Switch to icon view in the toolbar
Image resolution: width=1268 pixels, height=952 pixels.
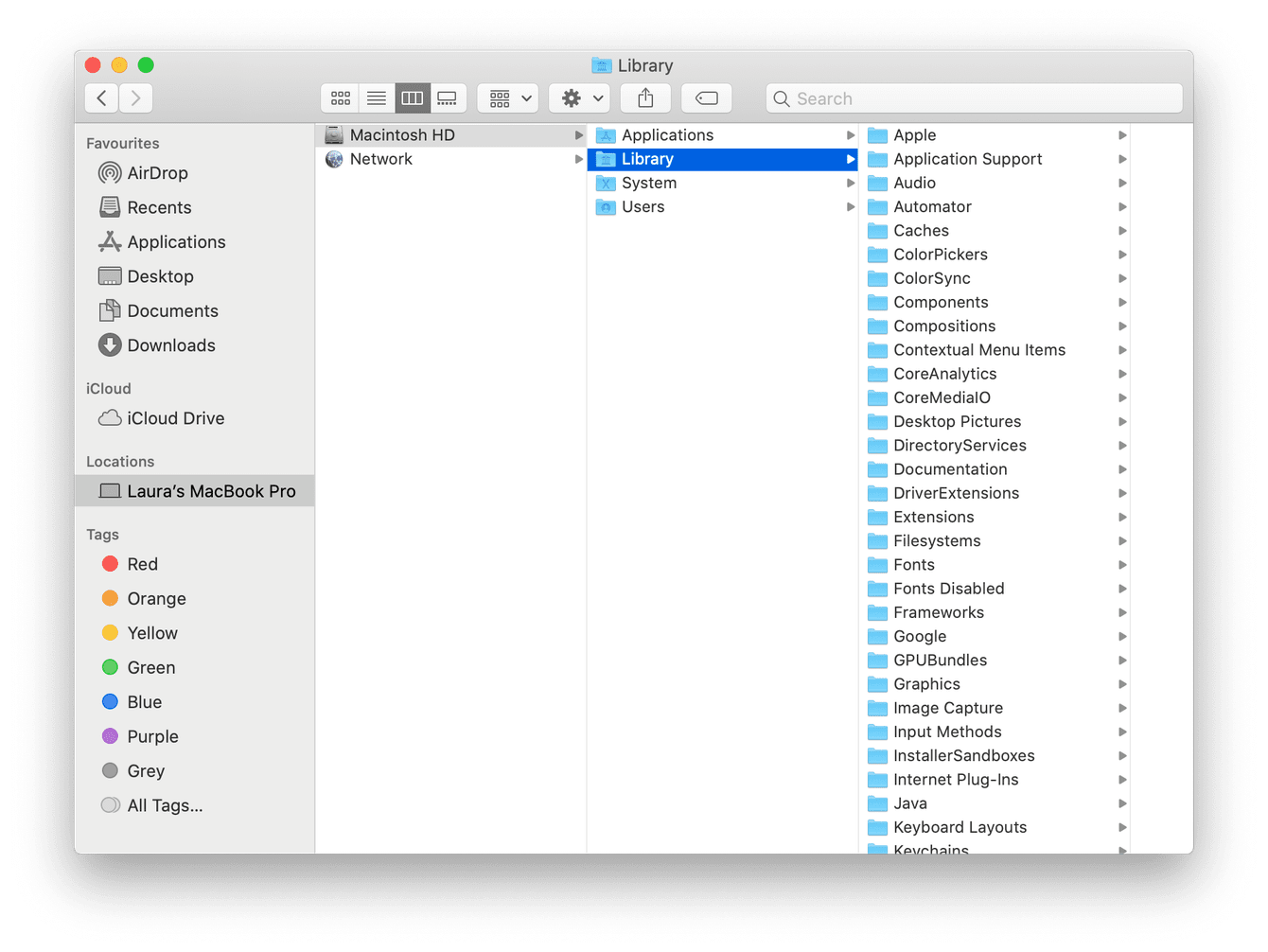tap(340, 97)
